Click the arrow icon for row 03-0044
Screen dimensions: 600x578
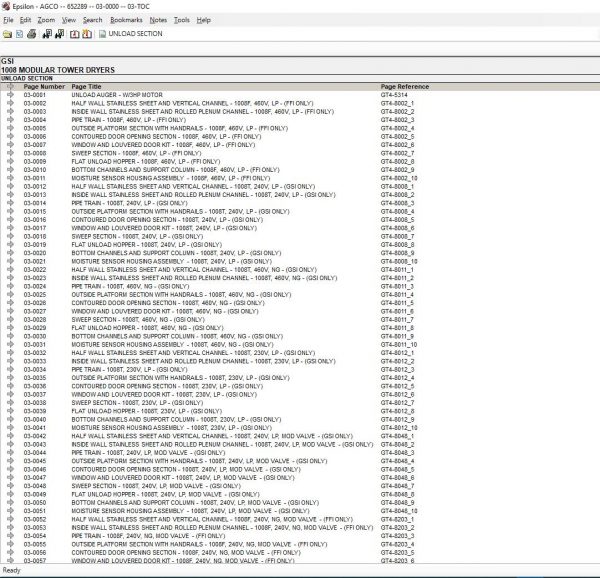[x=10, y=453]
